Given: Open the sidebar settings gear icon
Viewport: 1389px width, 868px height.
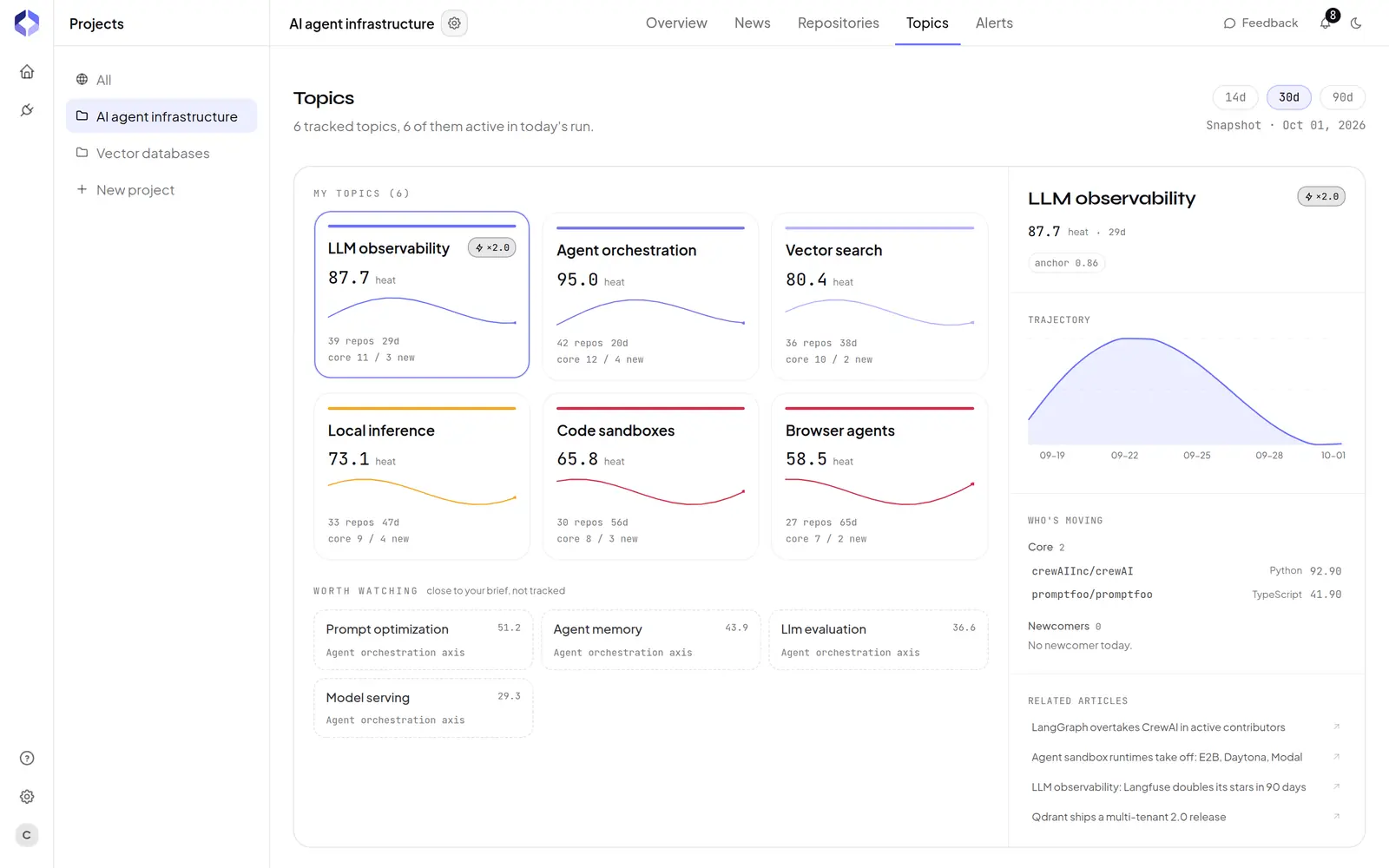Looking at the screenshot, I should pyautogui.click(x=27, y=797).
